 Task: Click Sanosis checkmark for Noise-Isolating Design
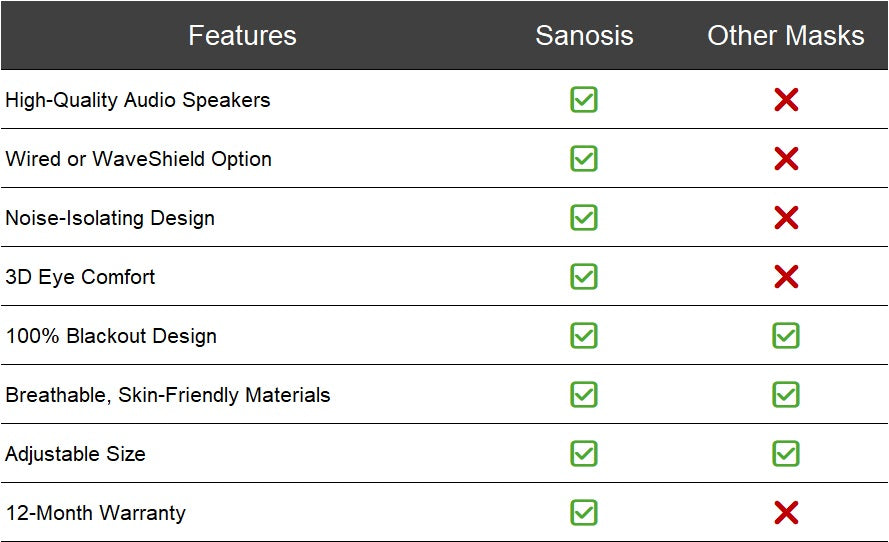click(584, 217)
